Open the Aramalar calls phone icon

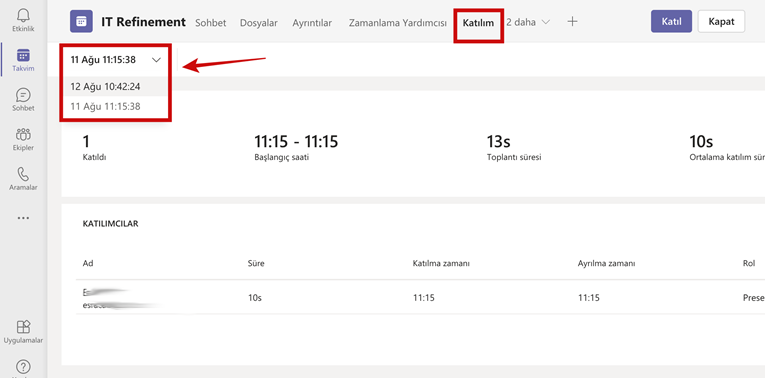point(23,174)
